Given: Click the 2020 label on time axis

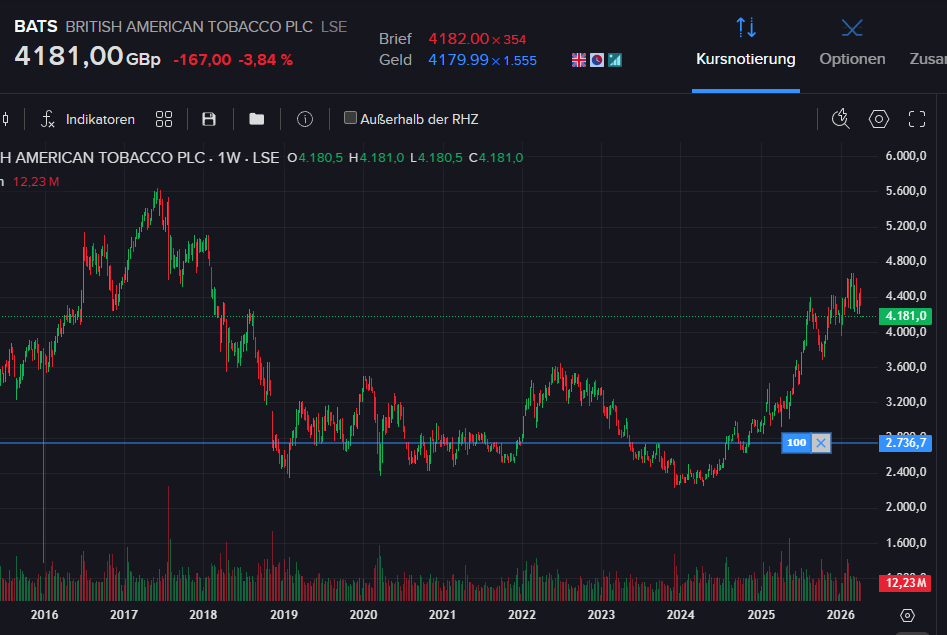Looking at the screenshot, I should click(363, 615).
